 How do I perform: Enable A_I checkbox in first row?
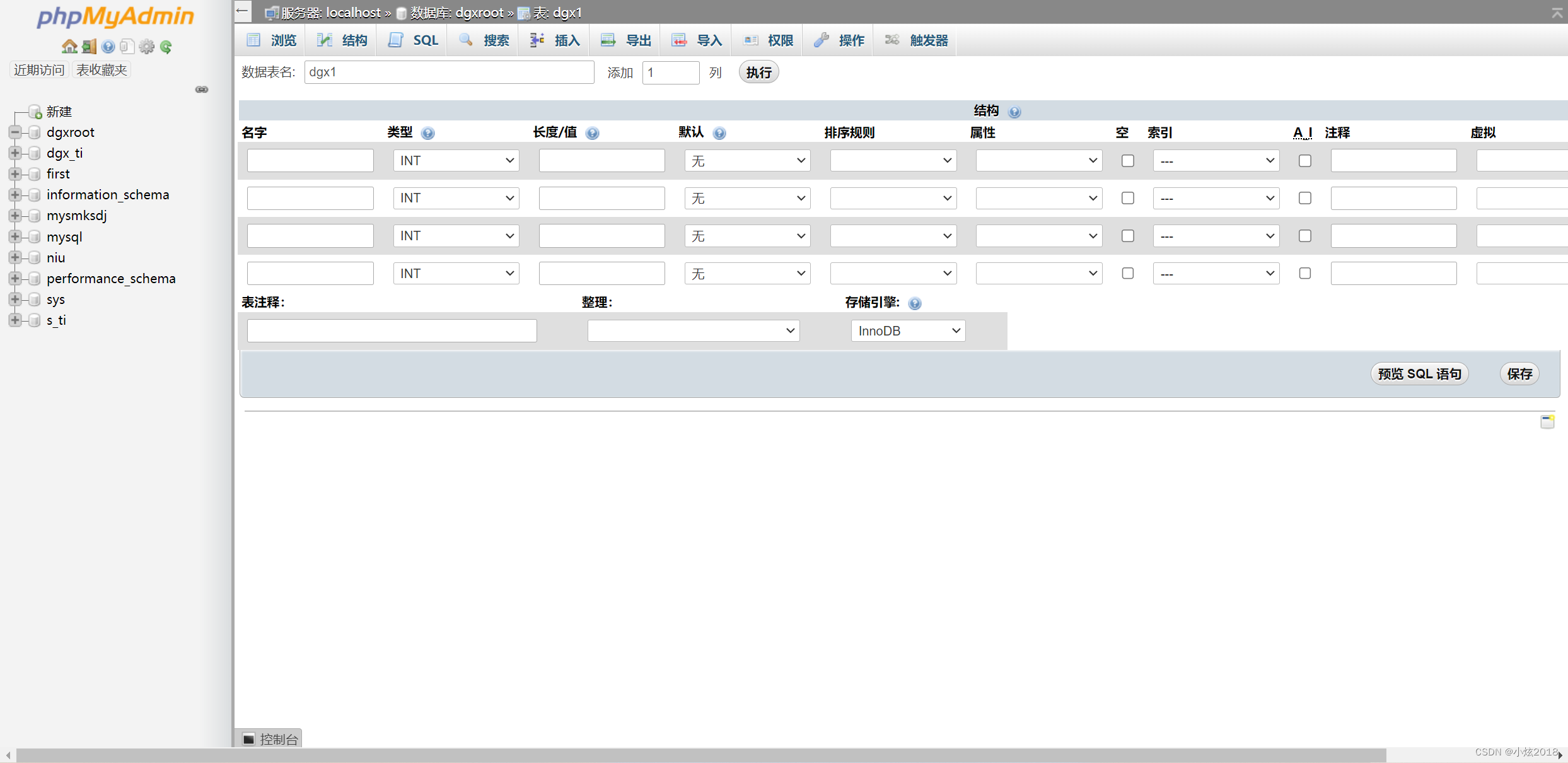(x=1305, y=161)
